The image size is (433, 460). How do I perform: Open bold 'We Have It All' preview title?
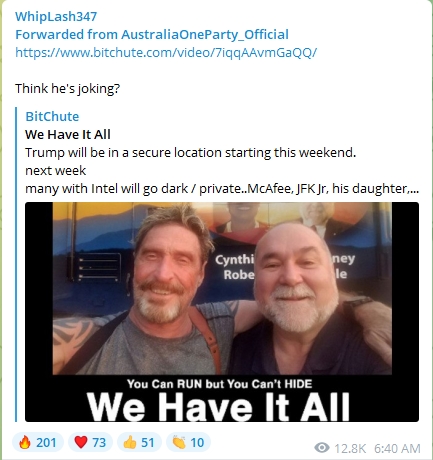click(x=68, y=134)
